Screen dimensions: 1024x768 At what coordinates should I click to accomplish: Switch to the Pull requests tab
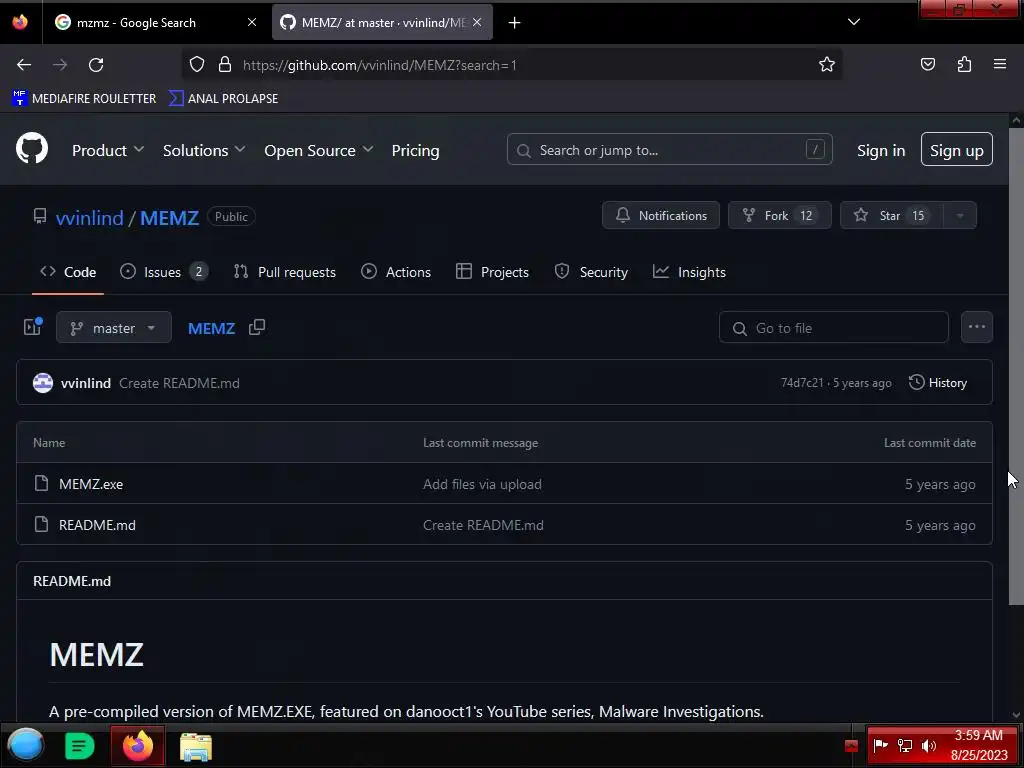285,272
